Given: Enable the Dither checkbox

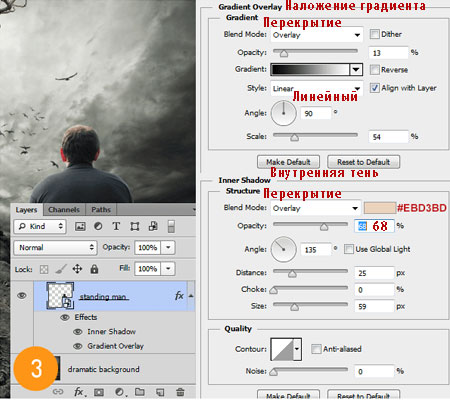Looking at the screenshot, I should pos(375,34).
